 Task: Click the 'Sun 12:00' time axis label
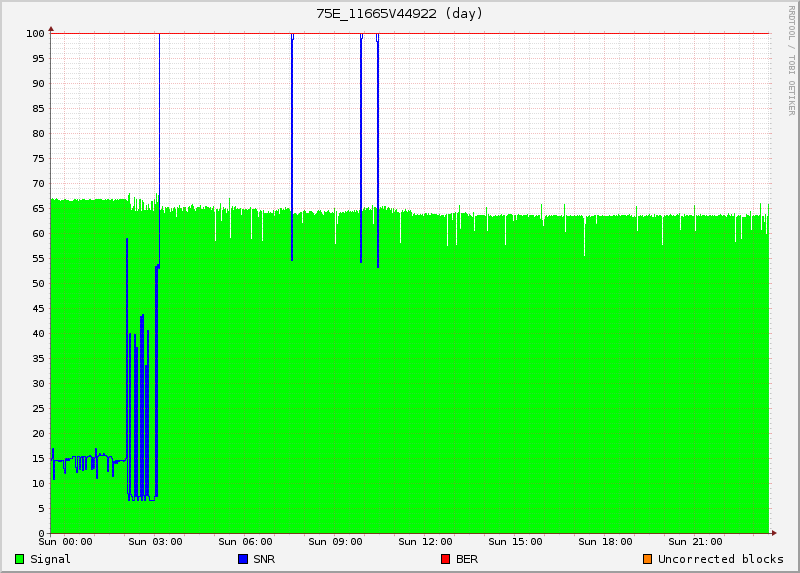tap(426, 542)
